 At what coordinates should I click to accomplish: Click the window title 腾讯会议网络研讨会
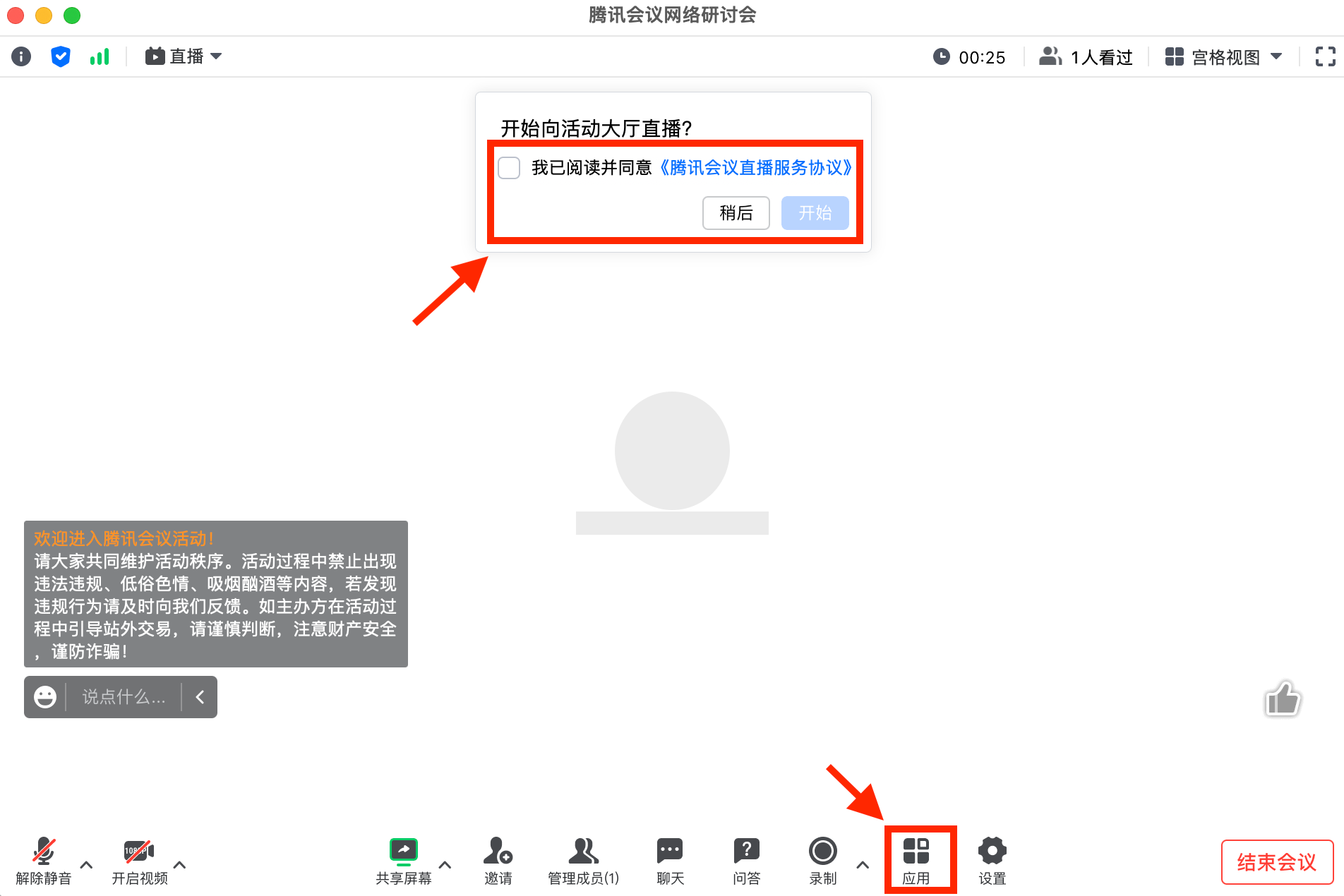point(672,15)
